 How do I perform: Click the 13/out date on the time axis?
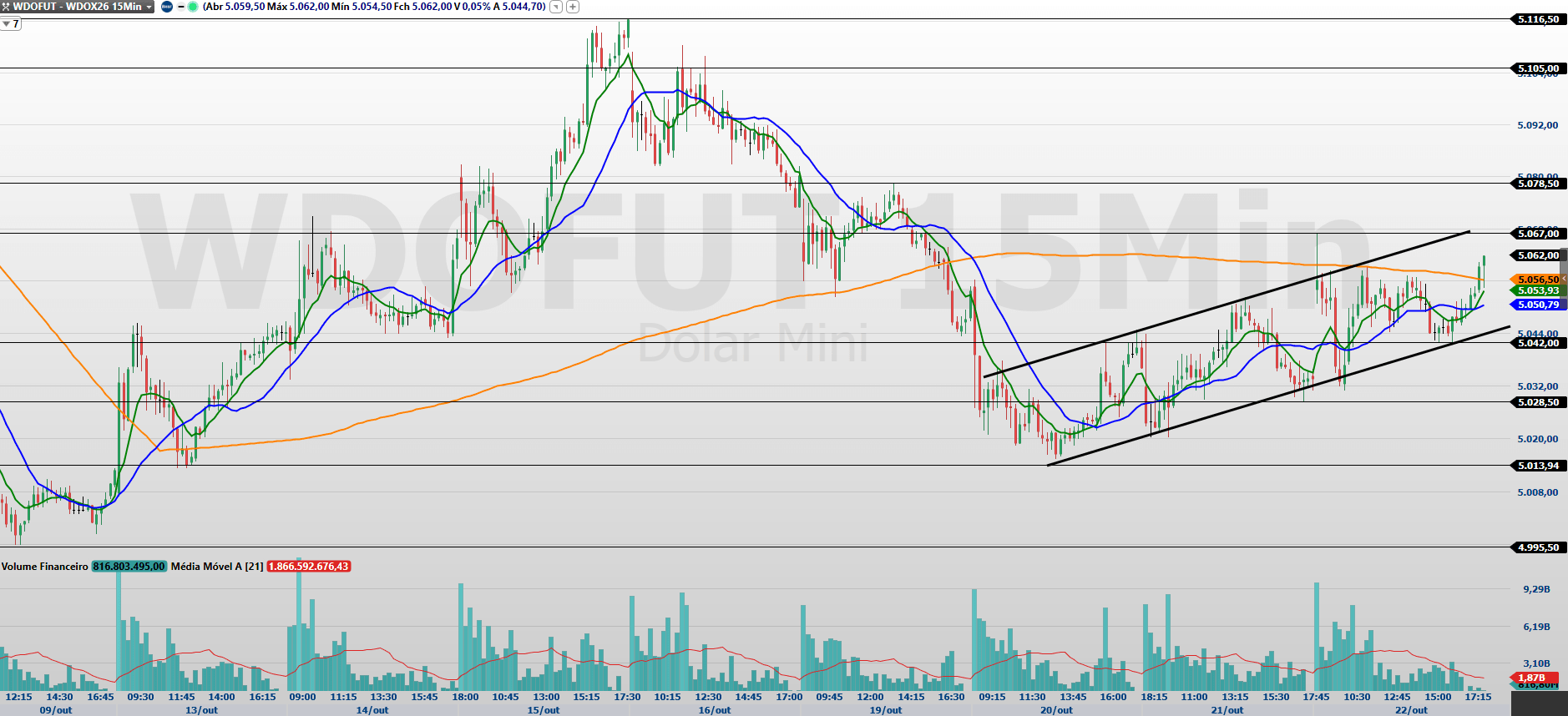201,710
